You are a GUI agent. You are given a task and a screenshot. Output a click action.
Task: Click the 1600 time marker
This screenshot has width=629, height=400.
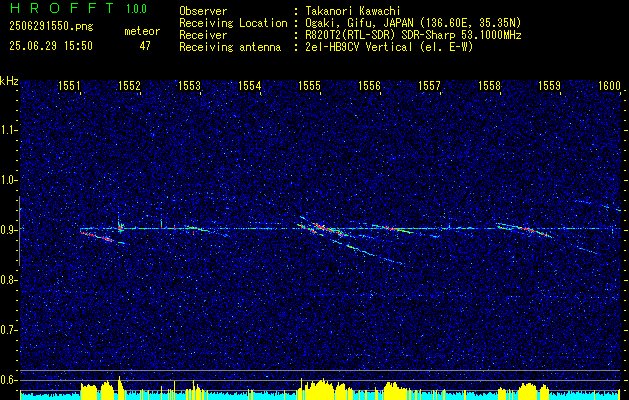609,85
